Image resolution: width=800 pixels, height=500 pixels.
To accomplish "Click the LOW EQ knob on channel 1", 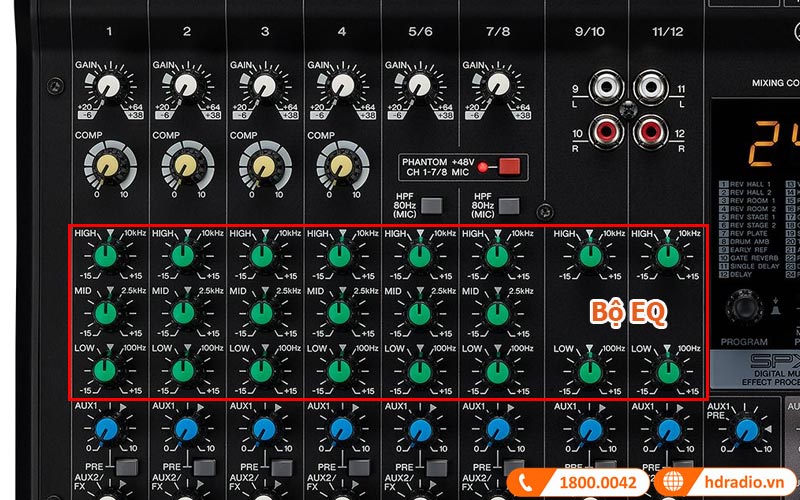I will [106, 371].
